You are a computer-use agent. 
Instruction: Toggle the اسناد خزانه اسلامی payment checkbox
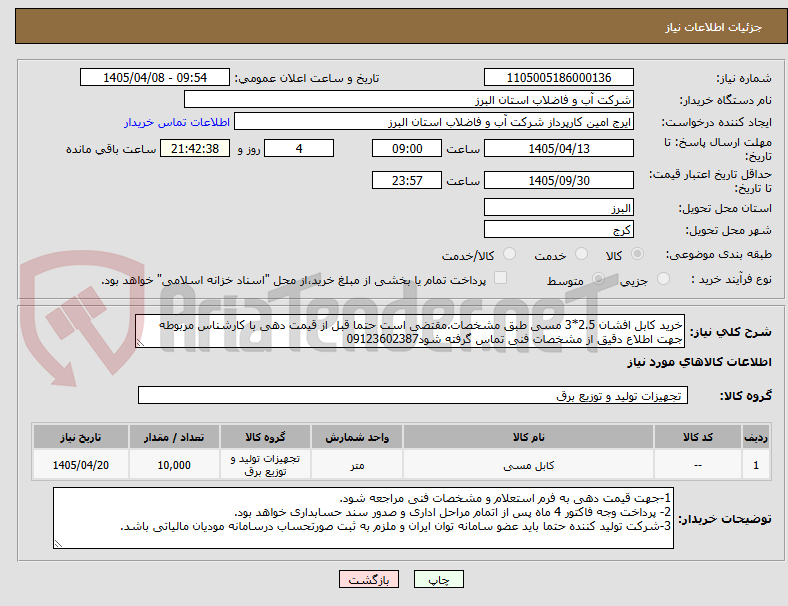501,278
